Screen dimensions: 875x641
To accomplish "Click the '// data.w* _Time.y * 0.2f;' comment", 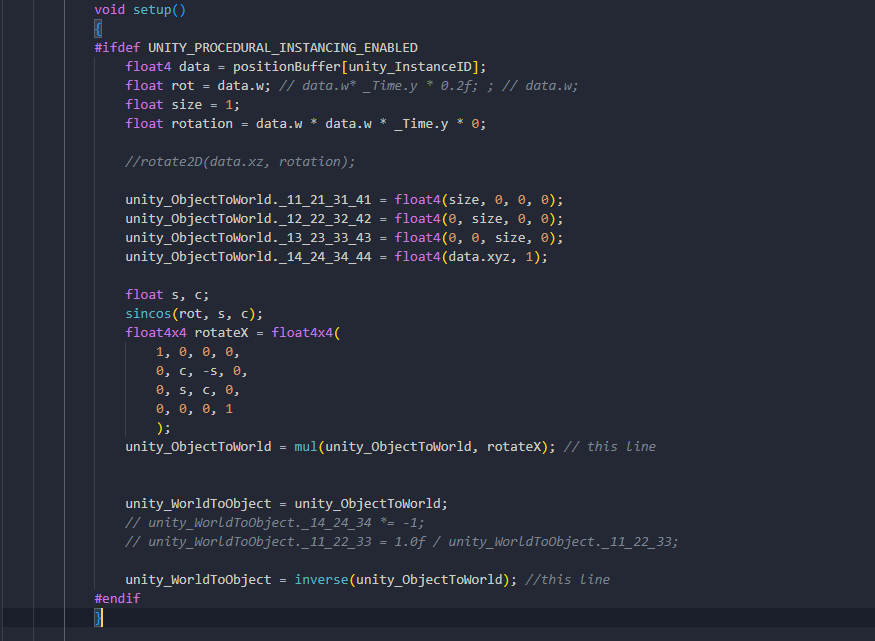I will [x=378, y=85].
